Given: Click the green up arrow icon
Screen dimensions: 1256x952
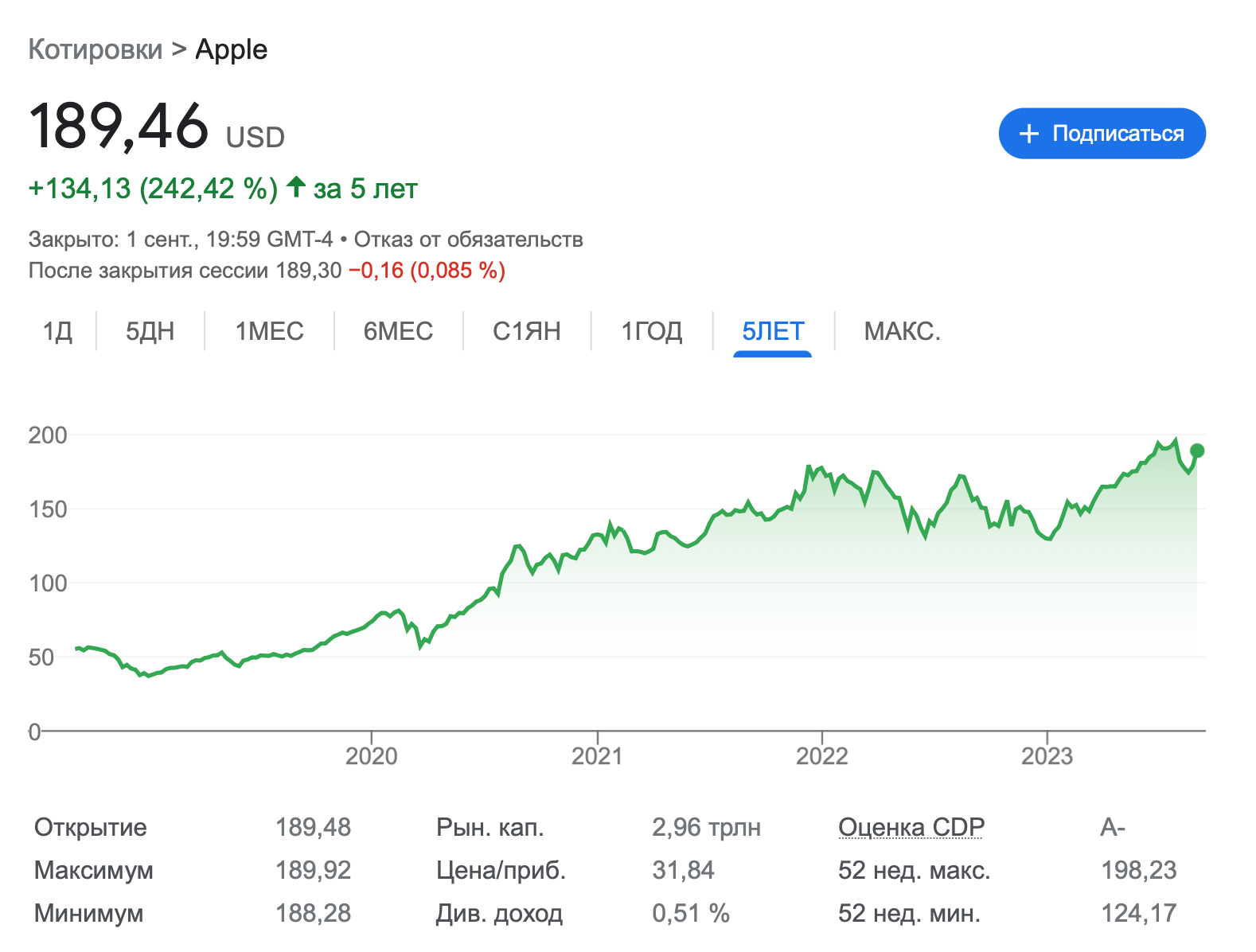Looking at the screenshot, I should (296, 187).
